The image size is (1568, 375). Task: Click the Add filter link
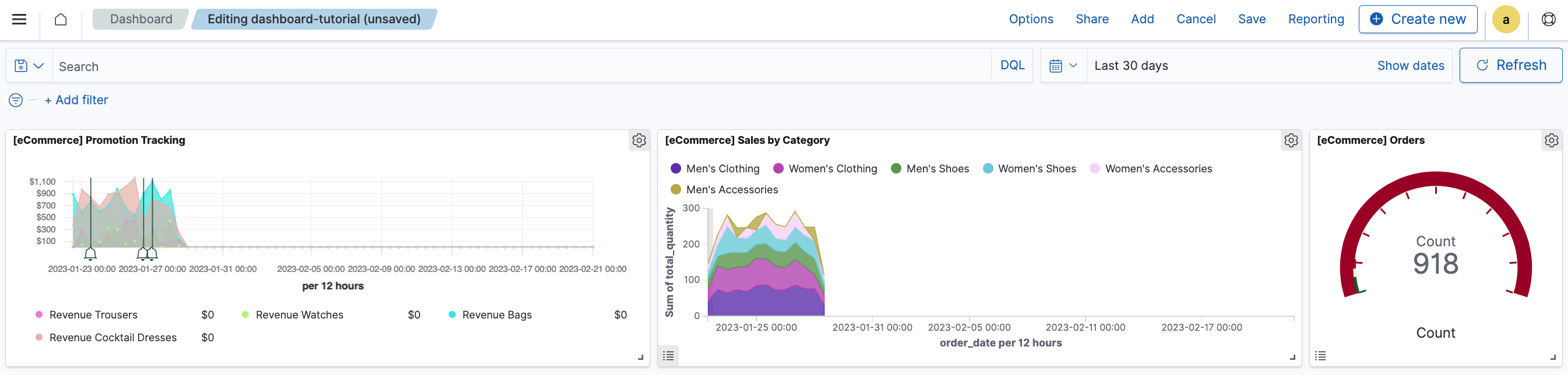pos(76,100)
